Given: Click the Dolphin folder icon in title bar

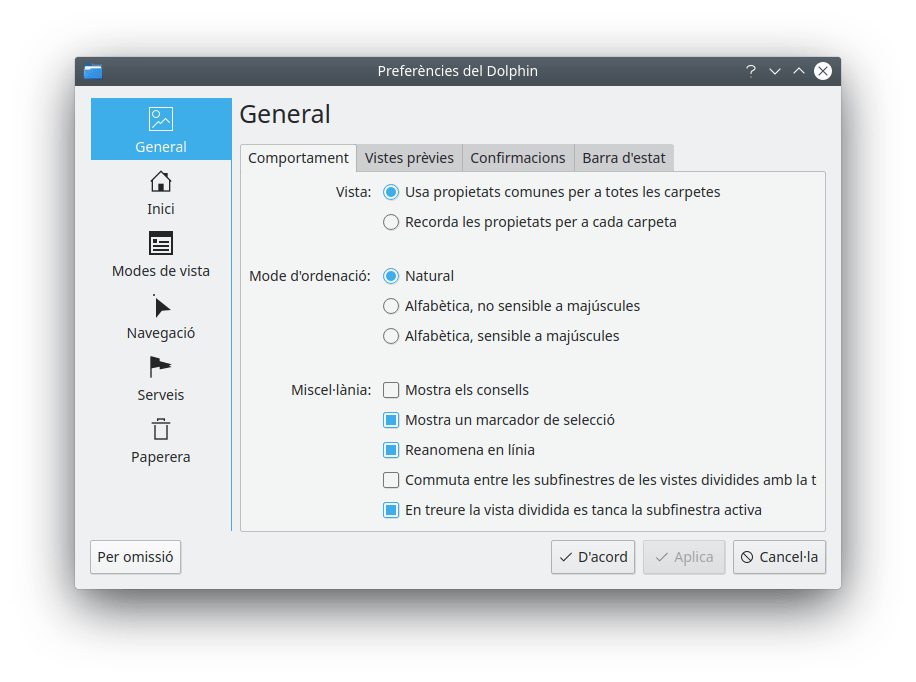Looking at the screenshot, I should (x=93, y=71).
